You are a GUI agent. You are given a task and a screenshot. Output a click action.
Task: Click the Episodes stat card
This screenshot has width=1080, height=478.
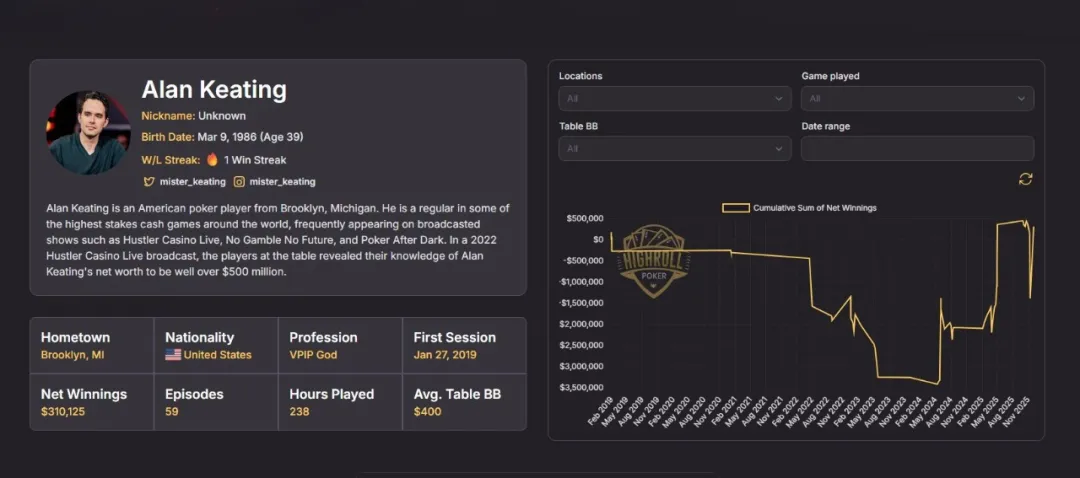pos(216,402)
